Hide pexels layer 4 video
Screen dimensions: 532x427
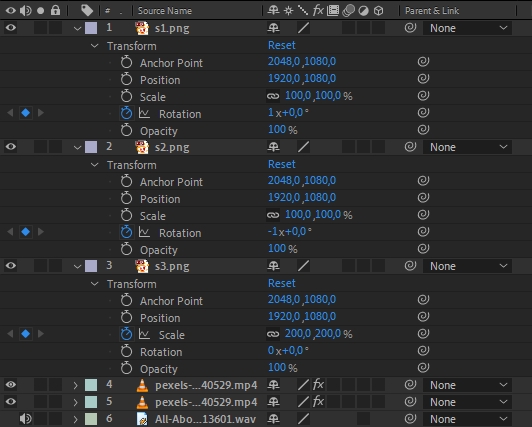coord(11,385)
